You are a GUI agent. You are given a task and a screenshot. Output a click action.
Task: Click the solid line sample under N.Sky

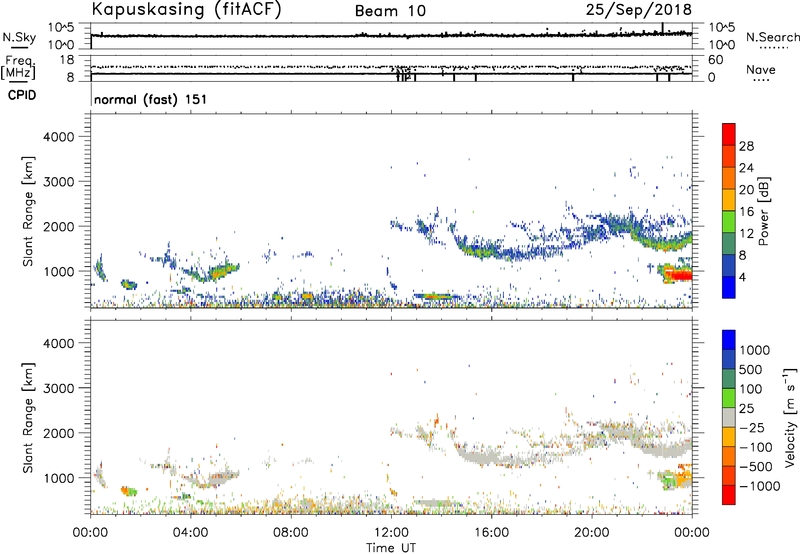pos(19,47)
